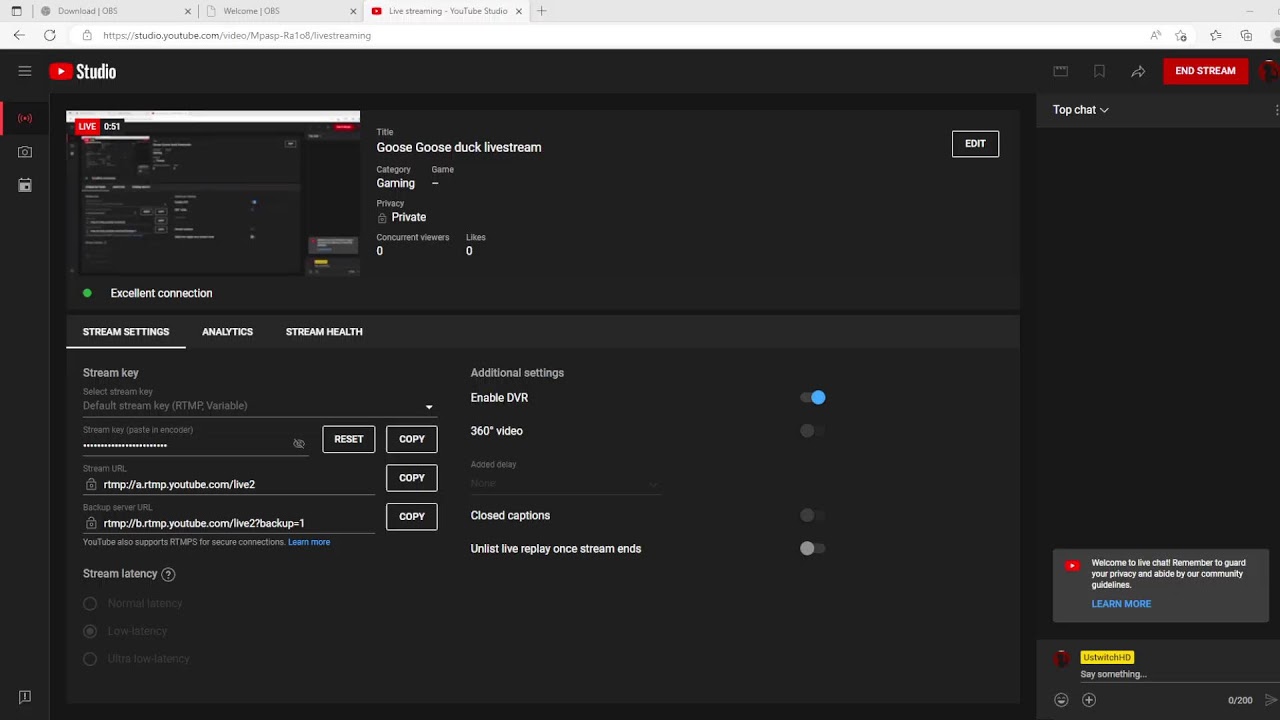Open the account avatar in top right
Viewport: 1280px width, 720px height.
coord(1269,71)
